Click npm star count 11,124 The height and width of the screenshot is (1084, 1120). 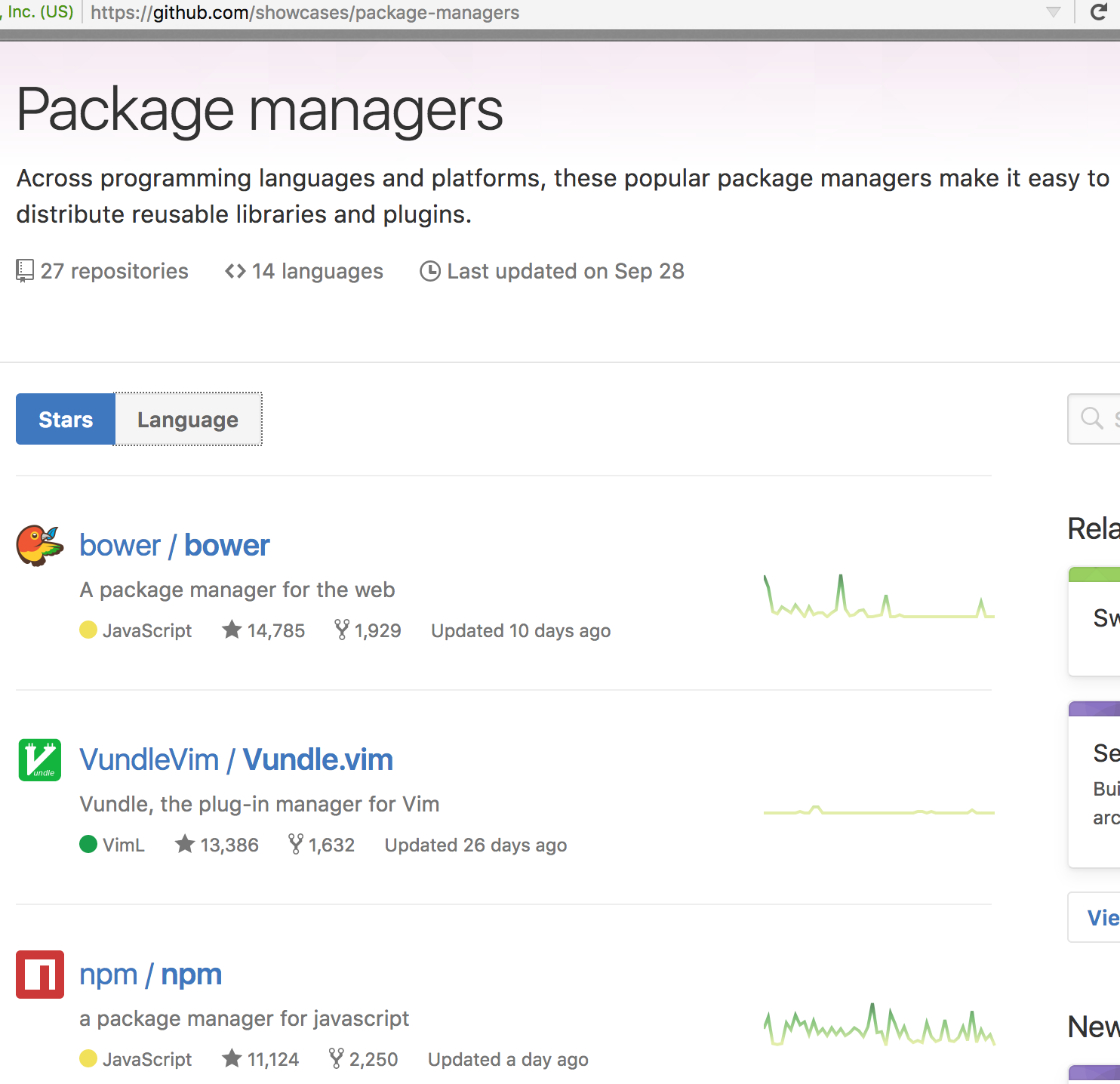273,1059
